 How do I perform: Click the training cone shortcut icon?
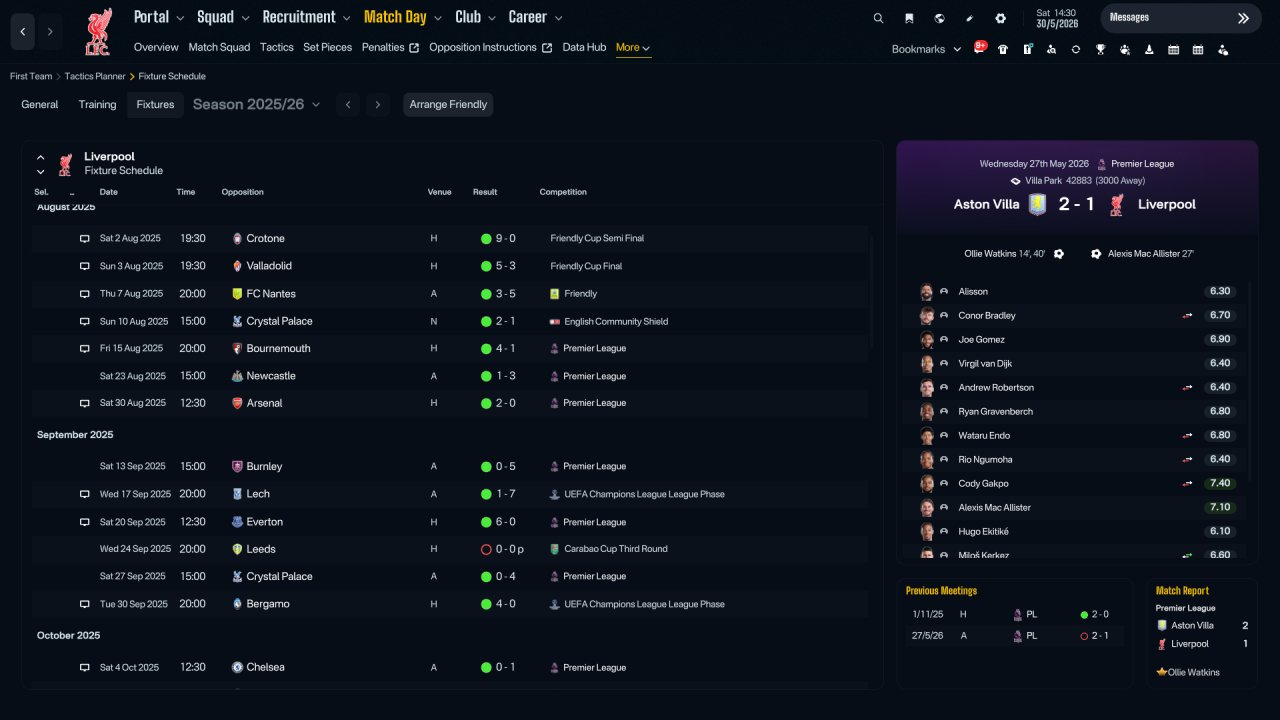pyautogui.click(x=1149, y=49)
